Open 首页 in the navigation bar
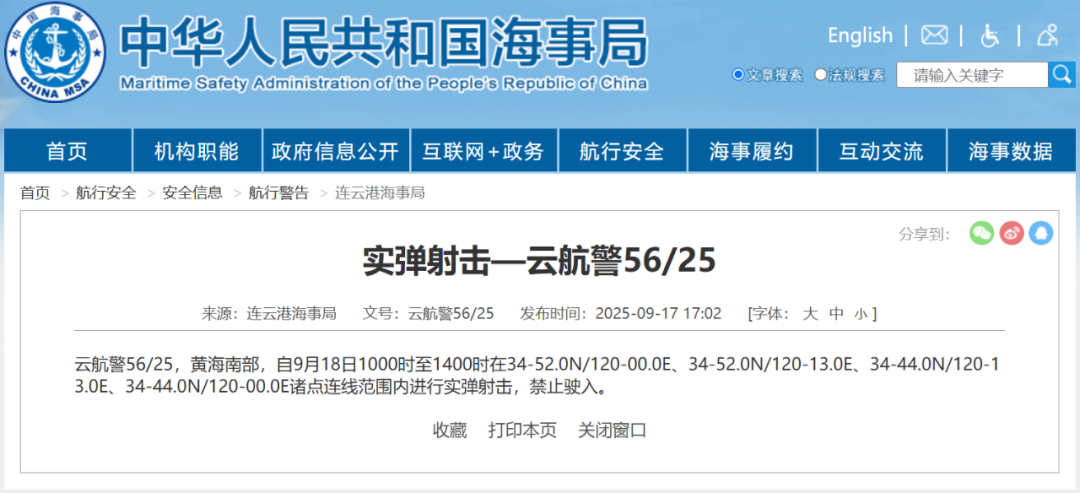The width and height of the screenshot is (1080, 493). point(67,151)
